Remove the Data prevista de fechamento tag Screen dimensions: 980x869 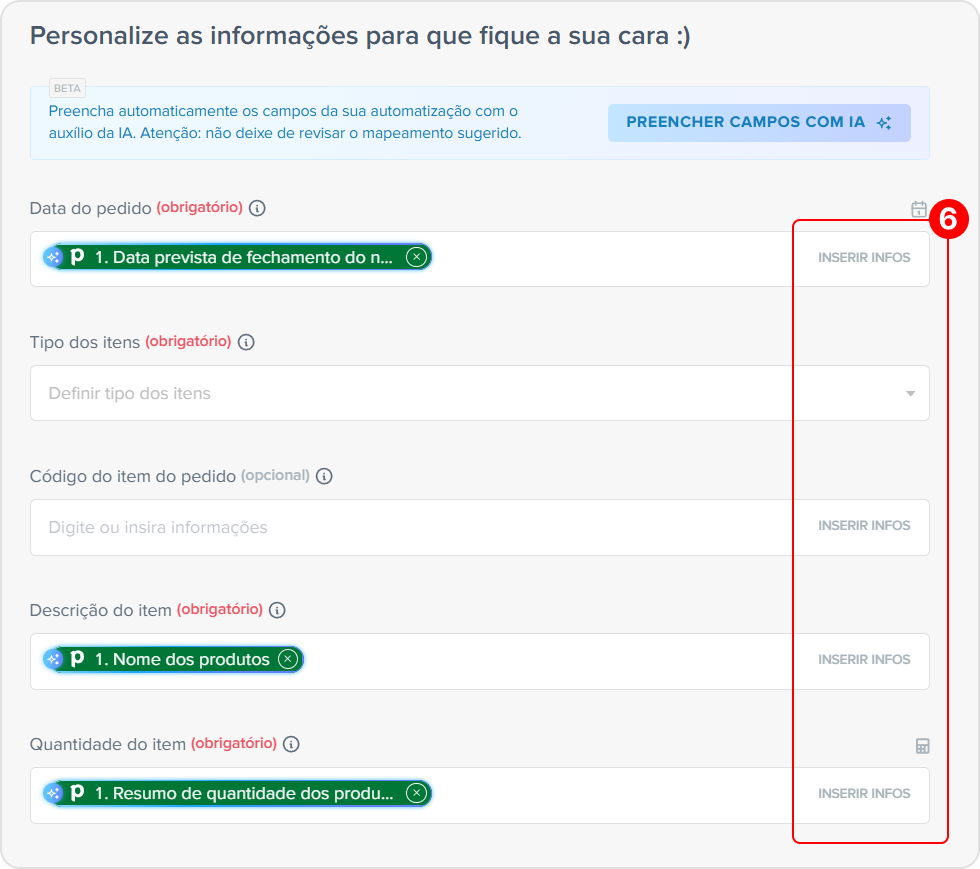point(416,257)
